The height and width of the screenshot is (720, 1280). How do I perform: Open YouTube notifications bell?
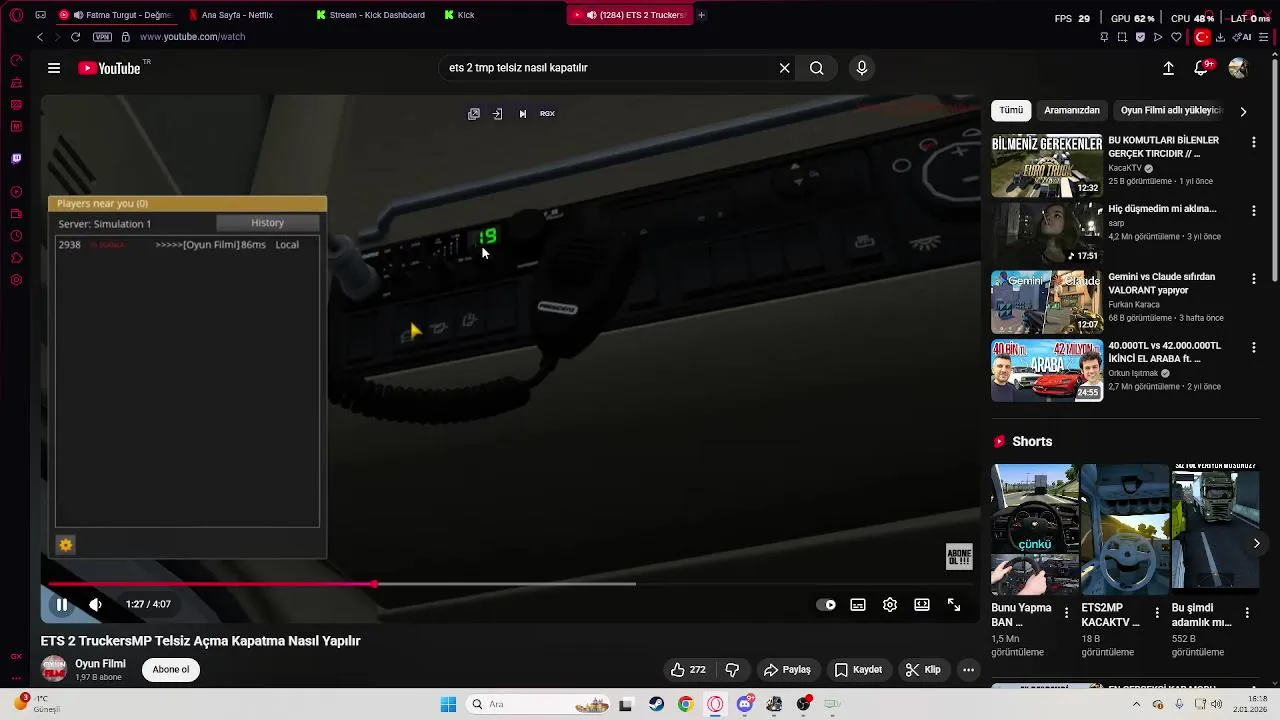coord(1201,68)
